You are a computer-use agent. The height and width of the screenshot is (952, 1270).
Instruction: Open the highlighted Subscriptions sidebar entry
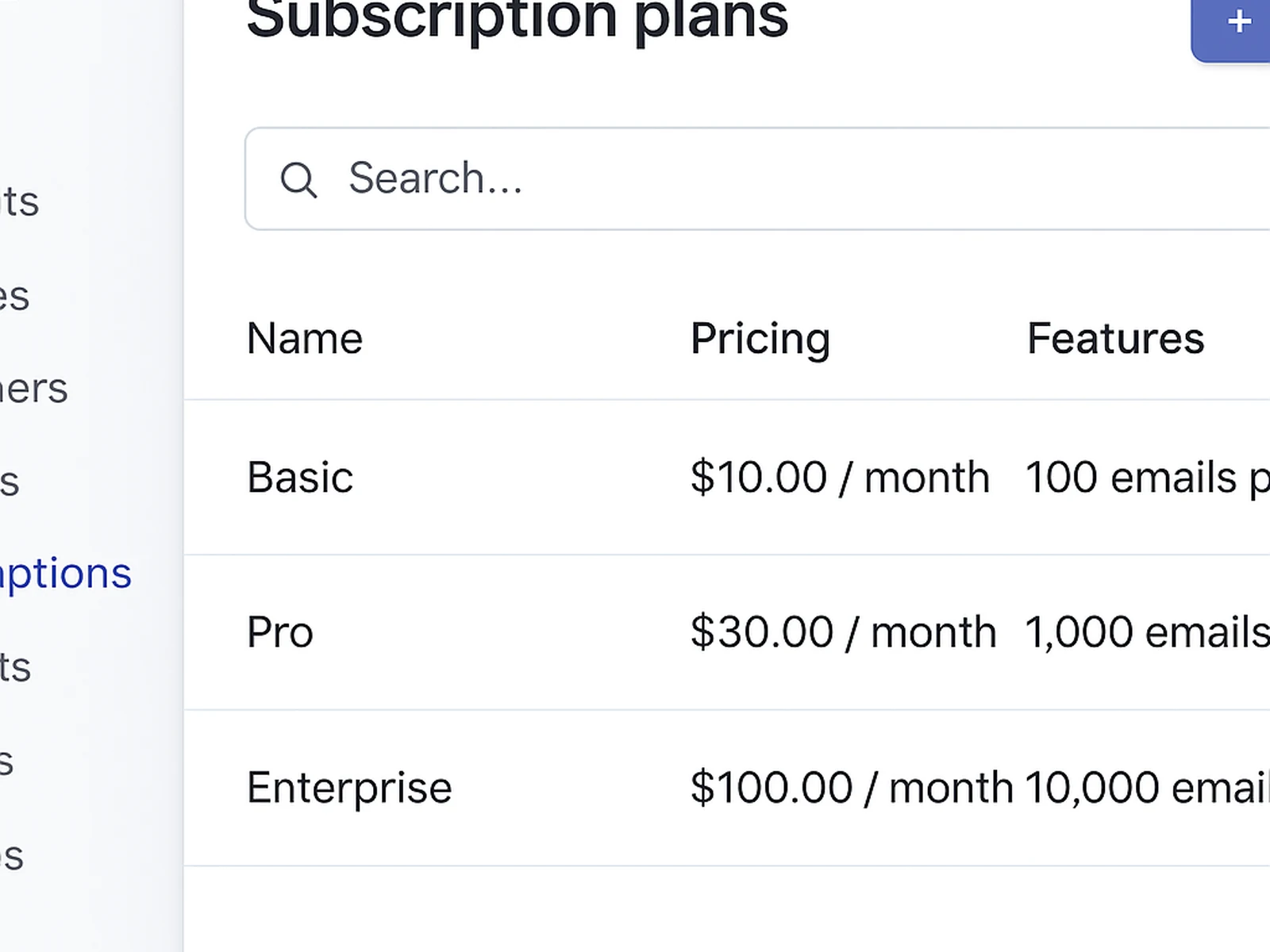(66, 573)
